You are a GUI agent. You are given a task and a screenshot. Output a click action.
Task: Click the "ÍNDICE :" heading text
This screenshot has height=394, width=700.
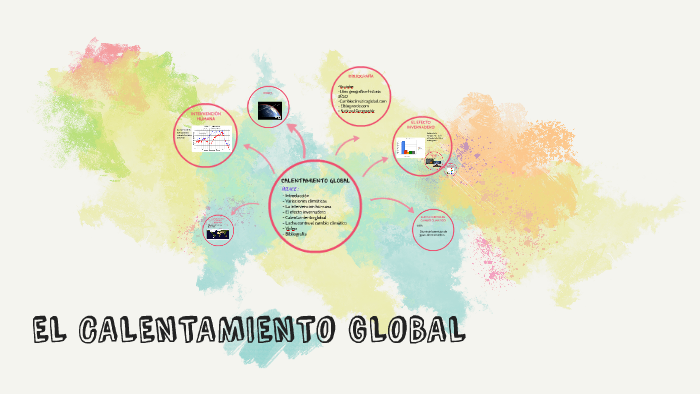point(290,189)
